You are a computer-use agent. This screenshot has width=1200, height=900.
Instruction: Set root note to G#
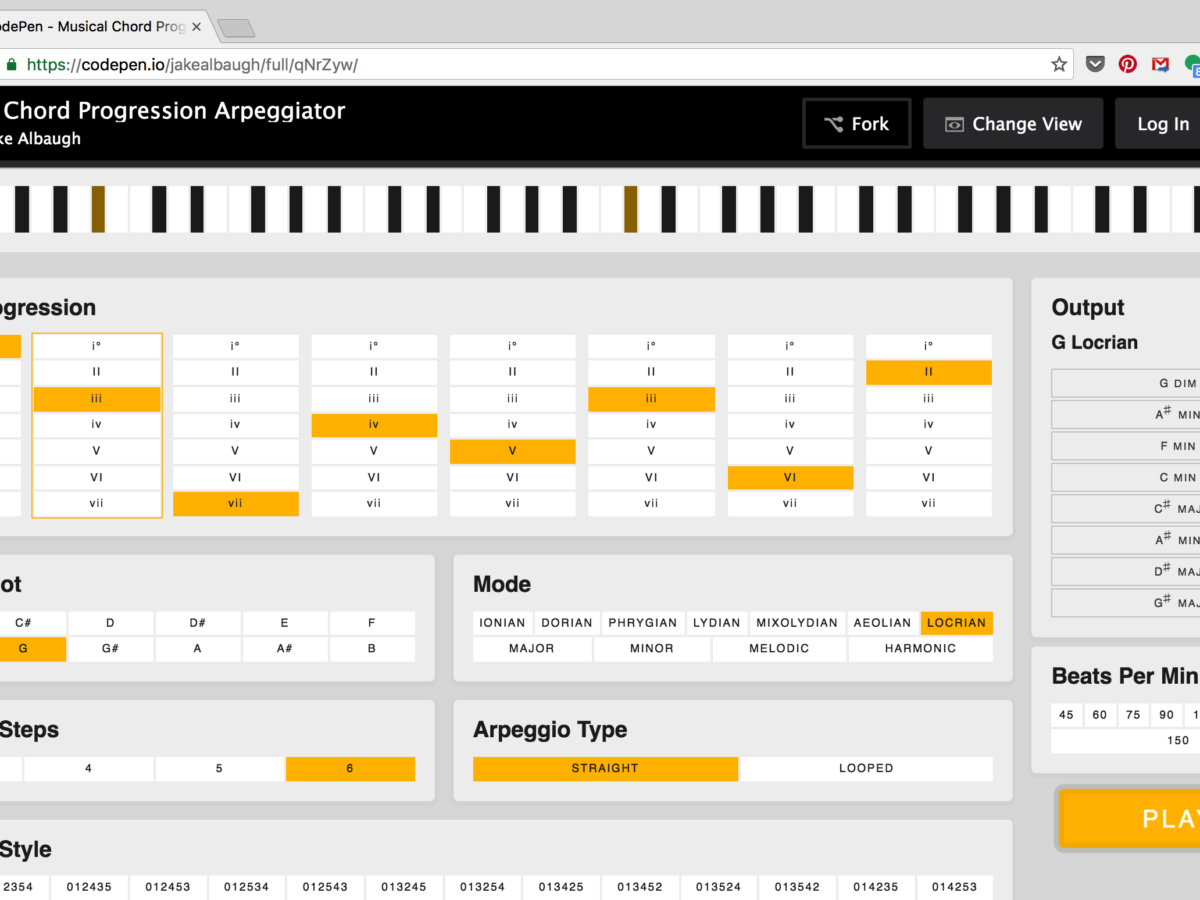pyautogui.click(x=110, y=649)
